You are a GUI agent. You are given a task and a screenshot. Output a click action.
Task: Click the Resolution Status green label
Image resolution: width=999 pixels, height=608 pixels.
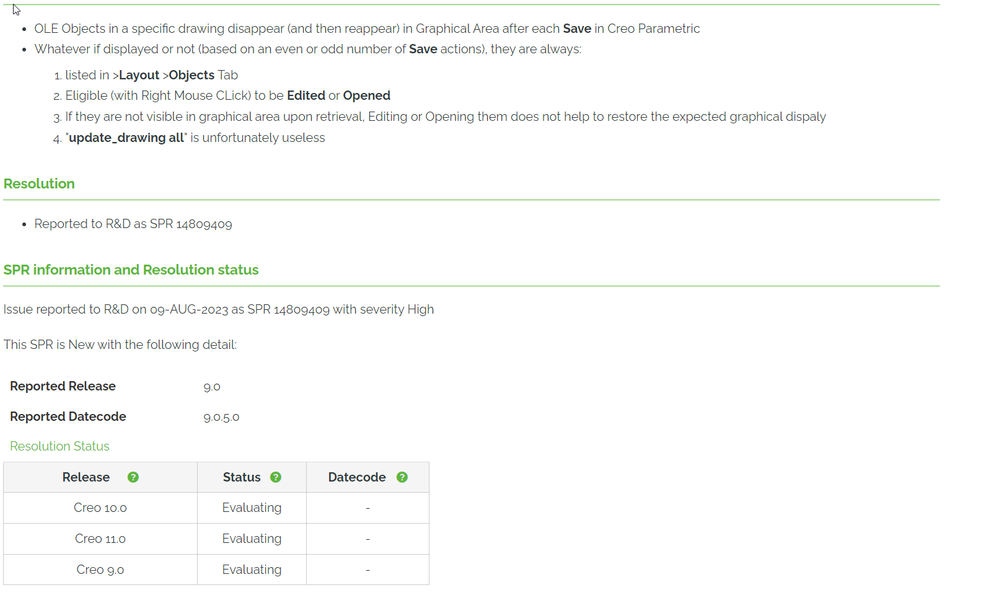(60, 446)
